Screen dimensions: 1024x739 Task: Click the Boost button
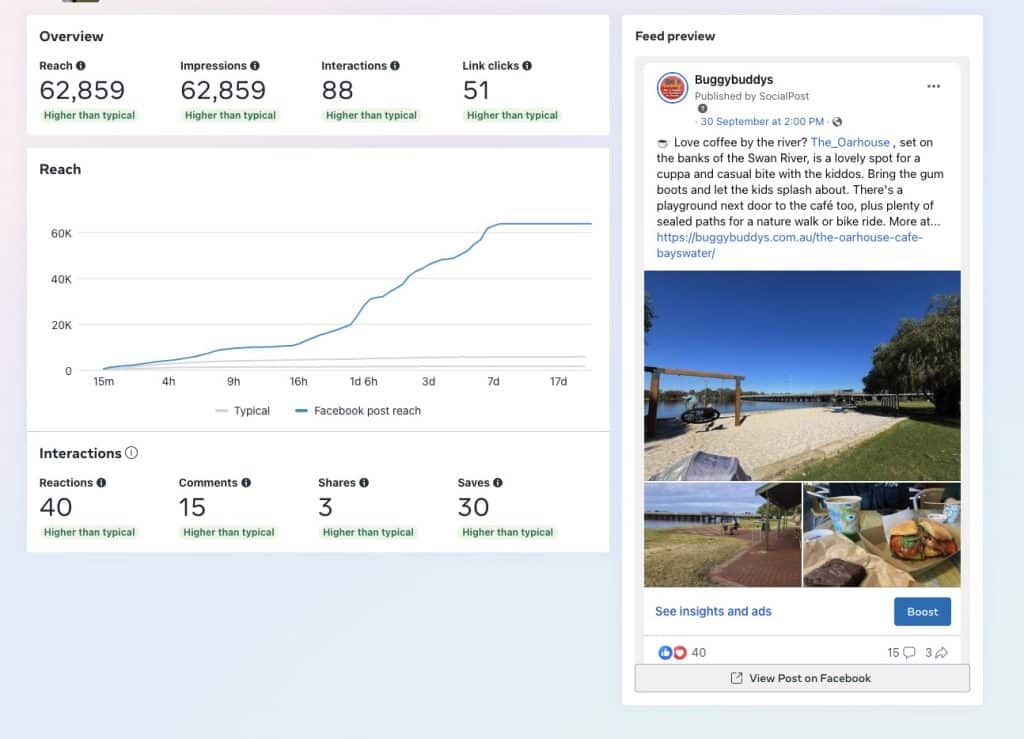922,612
